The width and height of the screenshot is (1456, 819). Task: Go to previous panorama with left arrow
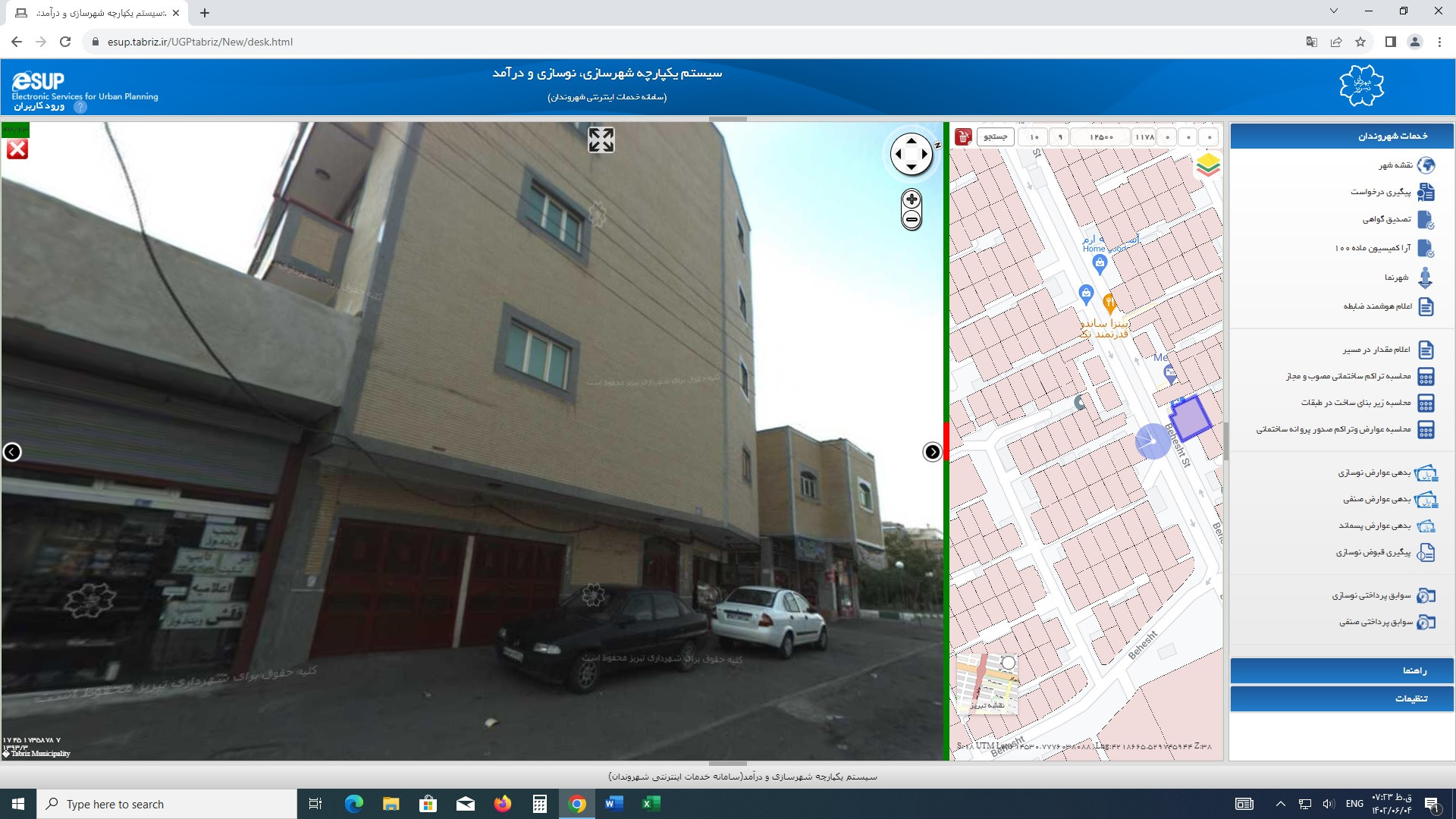click(x=12, y=452)
